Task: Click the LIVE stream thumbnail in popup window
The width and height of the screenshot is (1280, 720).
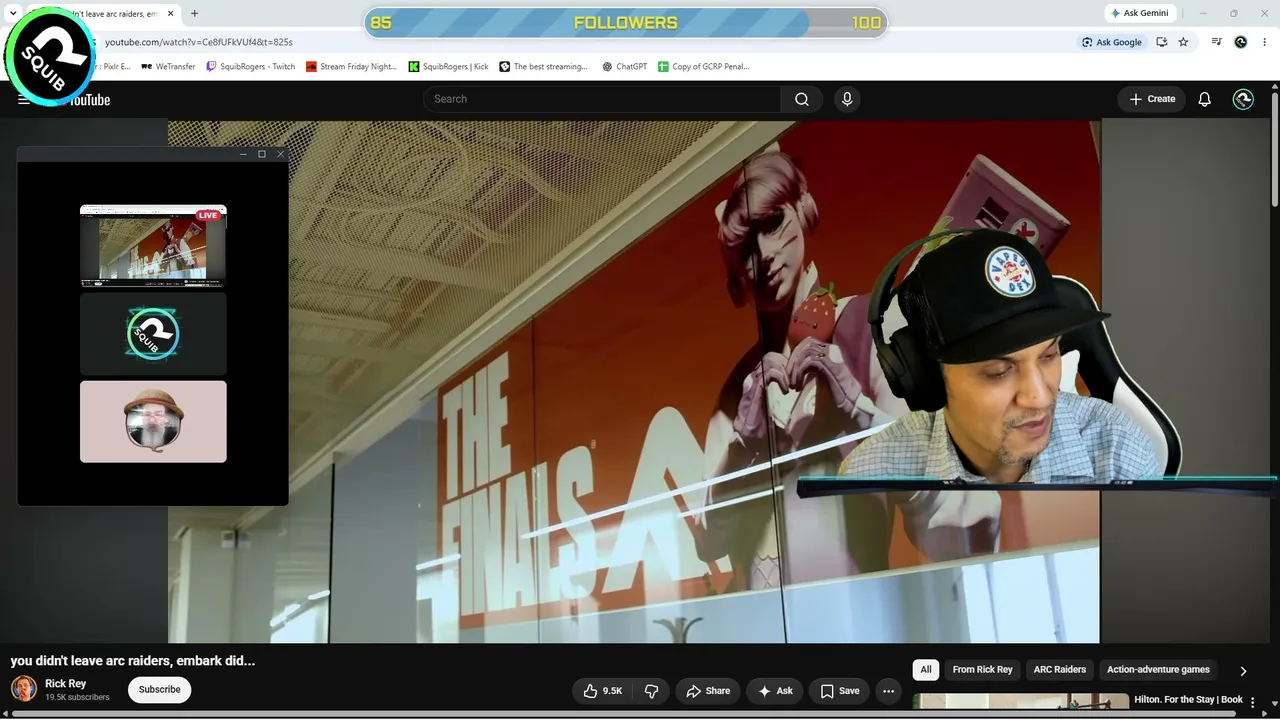Action: click(153, 246)
